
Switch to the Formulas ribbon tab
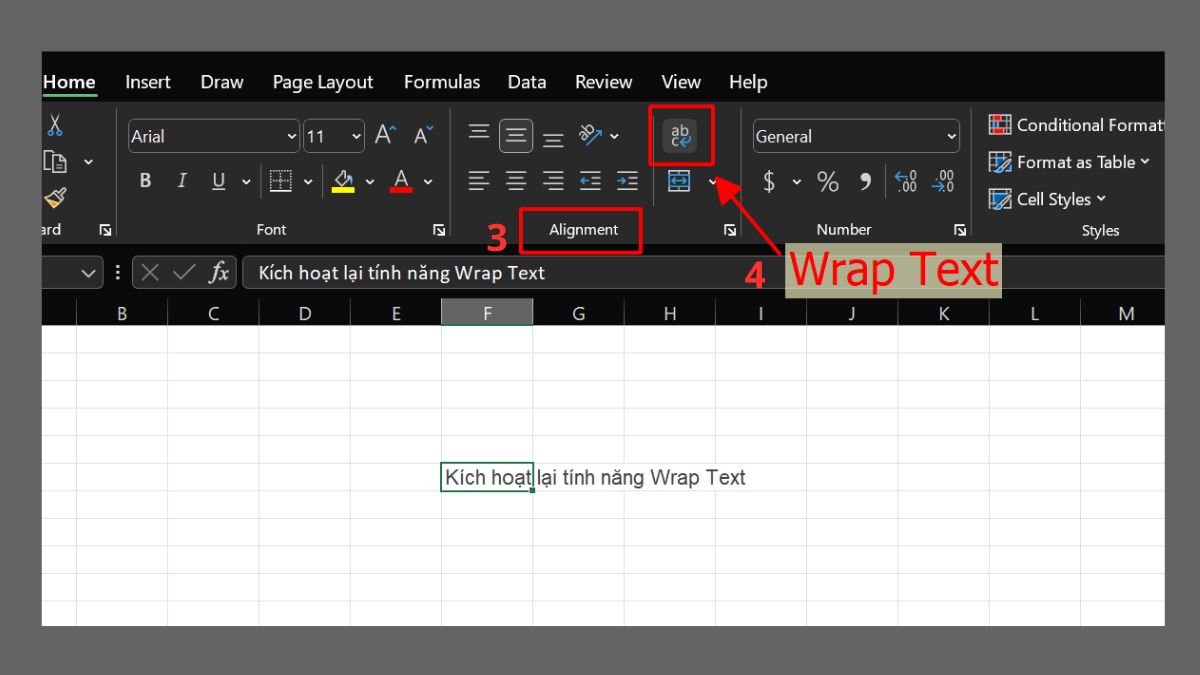[442, 81]
